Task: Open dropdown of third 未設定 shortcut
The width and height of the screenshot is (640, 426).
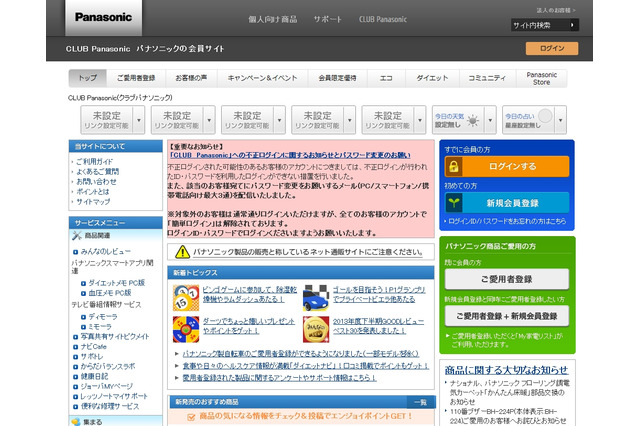Action: (x=280, y=120)
